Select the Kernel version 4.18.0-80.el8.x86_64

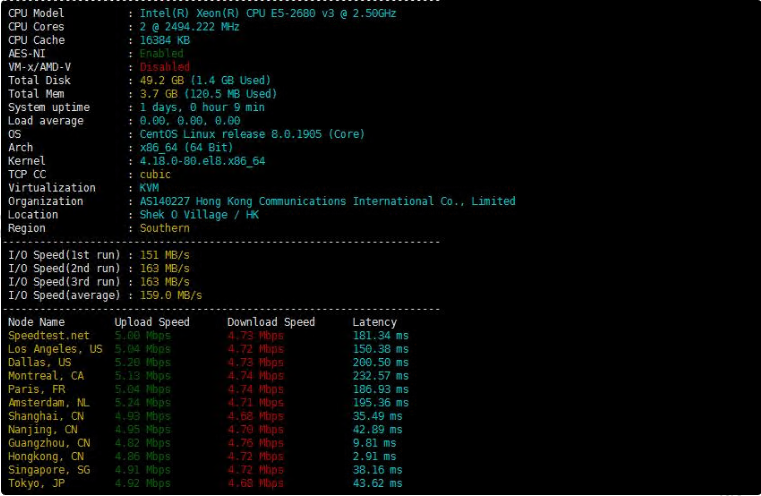(x=202, y=161)
